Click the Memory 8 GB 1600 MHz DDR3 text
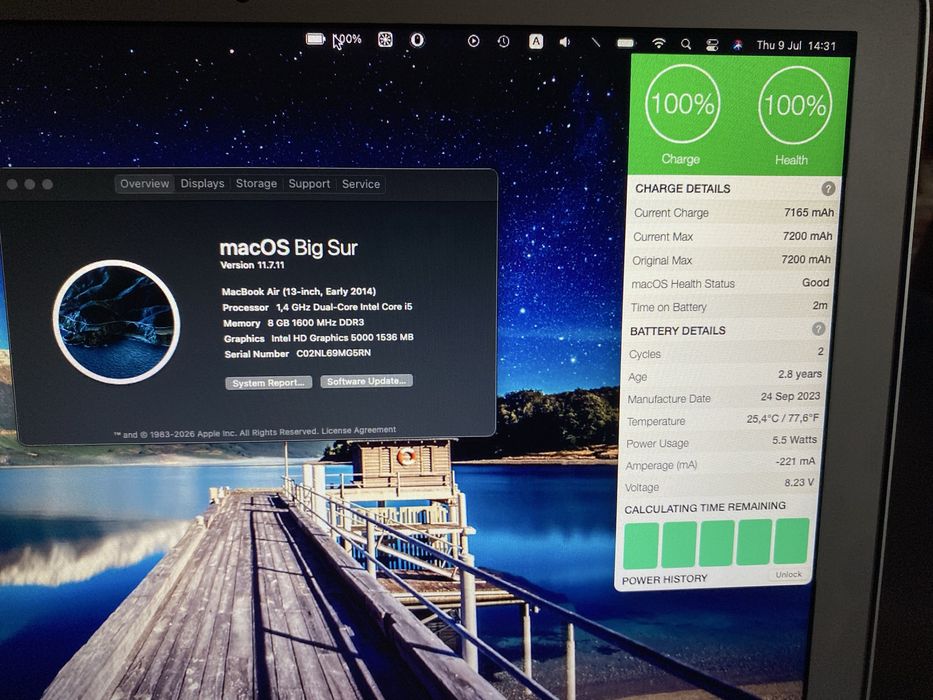This screenshot has height=700, width=933. click(293, 323)
